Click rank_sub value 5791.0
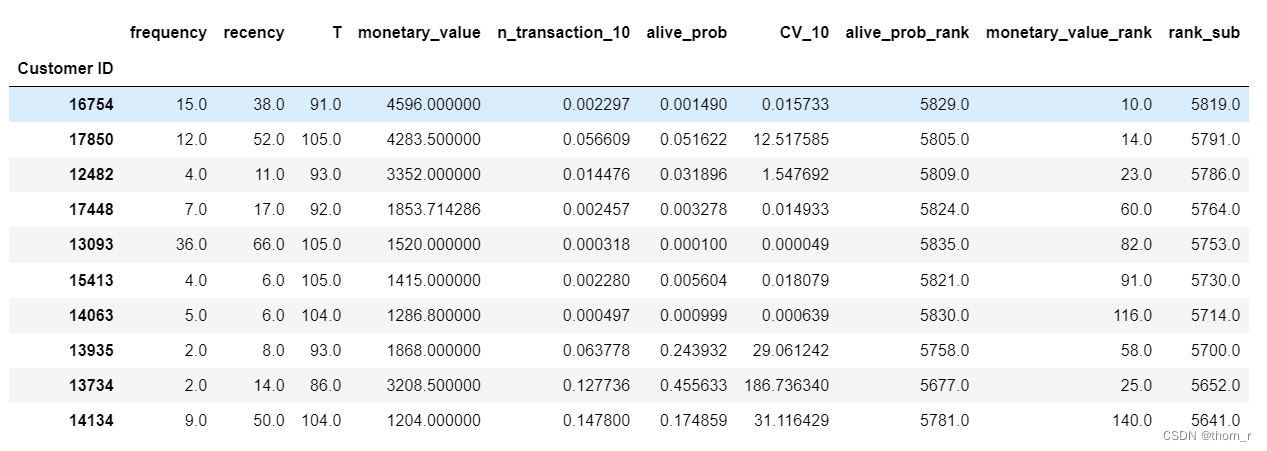 pos(1216,139)
